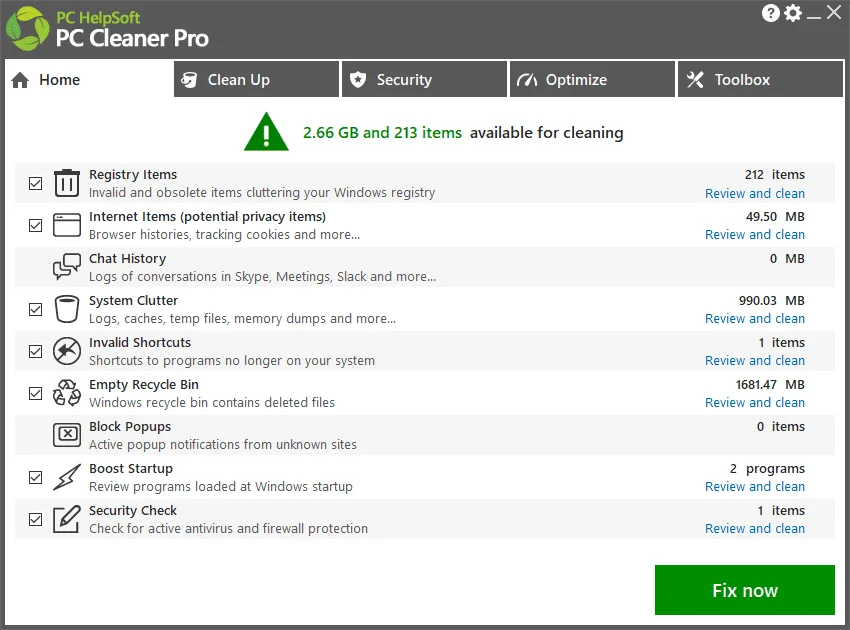Uncheck the Registry Items checkbox

pos(35,183)
